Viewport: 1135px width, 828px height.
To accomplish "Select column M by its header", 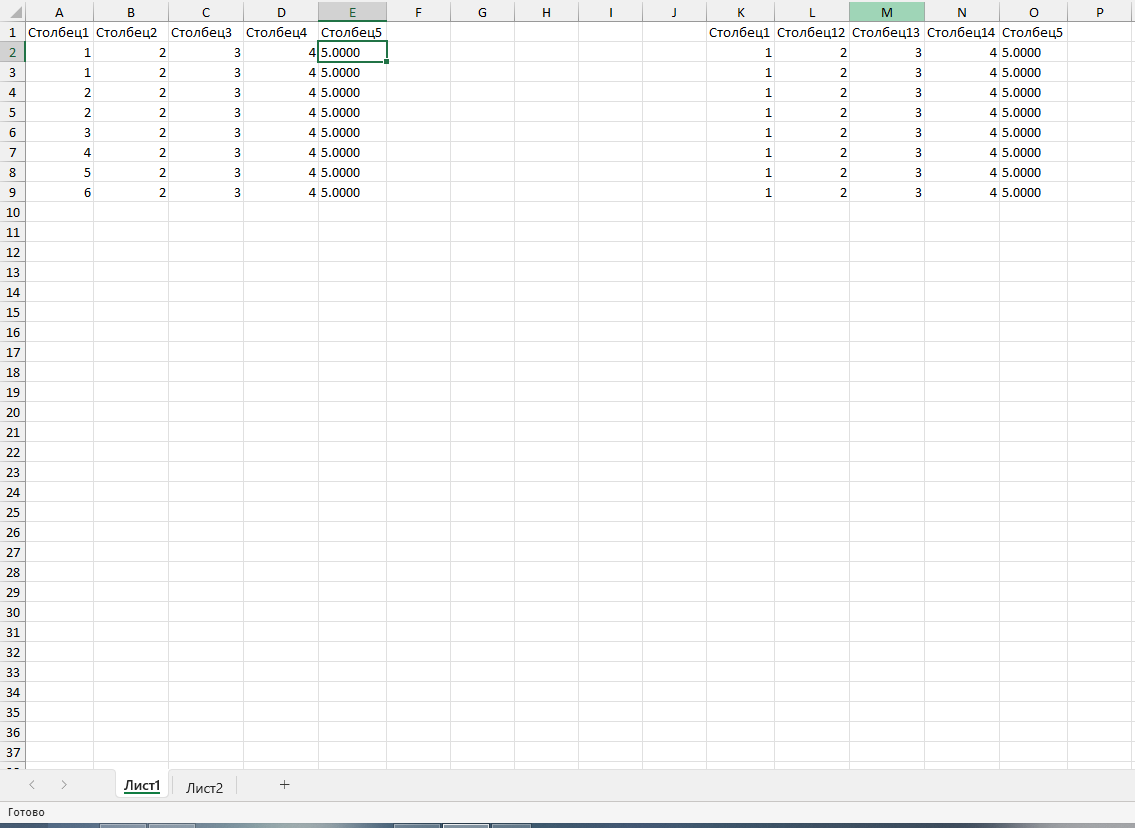I will (x=888, y=11).
